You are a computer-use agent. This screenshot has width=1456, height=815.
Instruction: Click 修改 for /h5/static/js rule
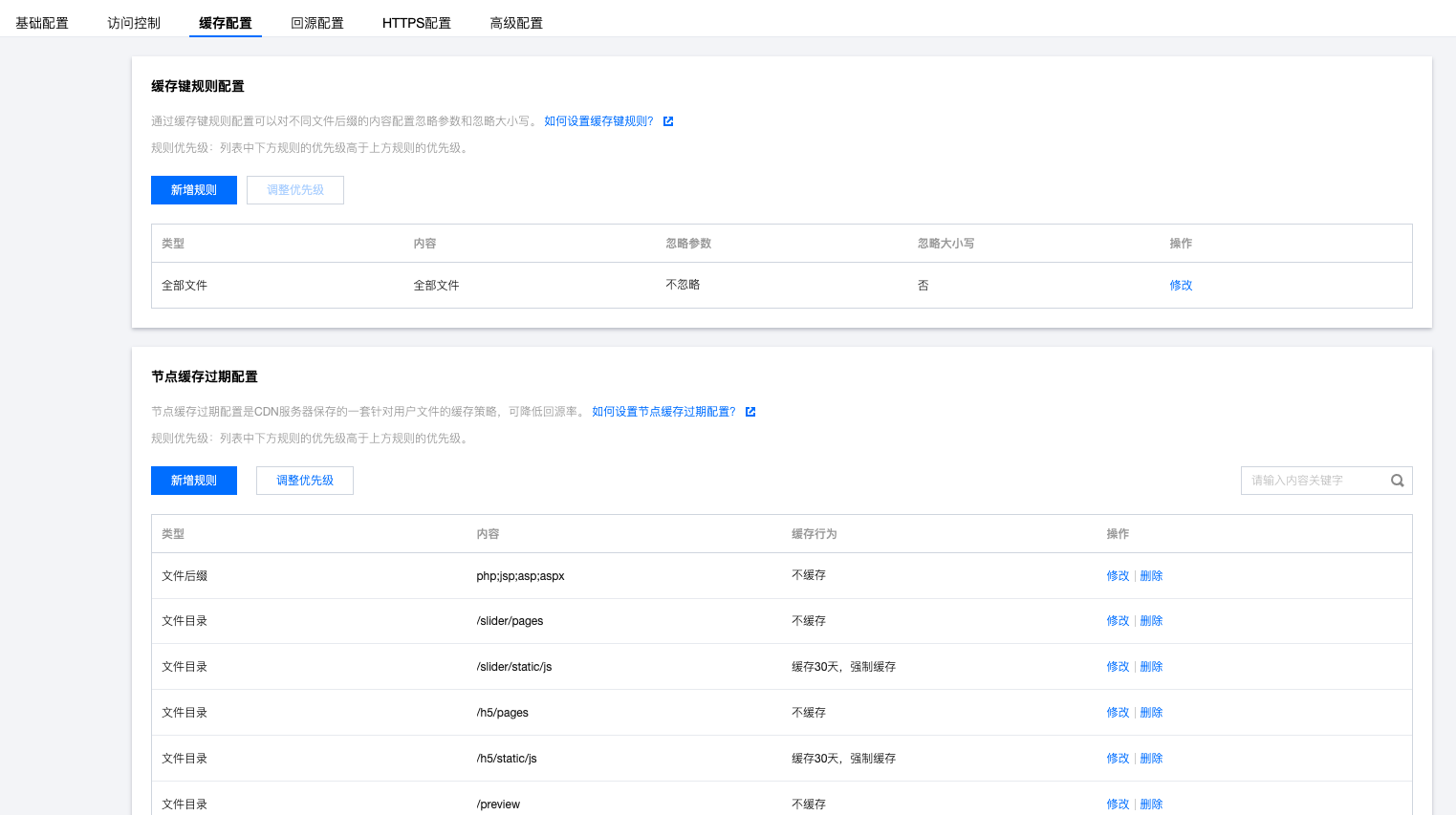point(1118,759)
